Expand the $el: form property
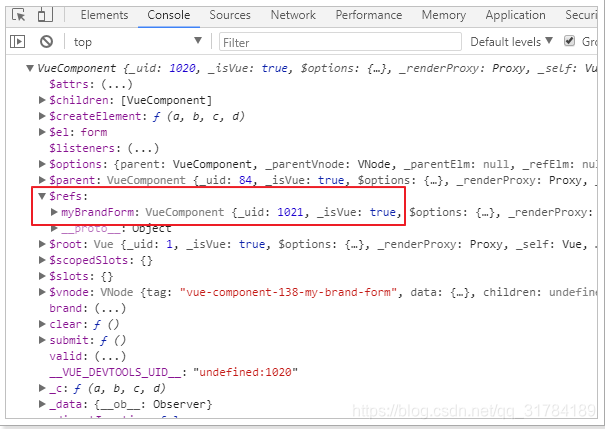 tap(42, 132)
